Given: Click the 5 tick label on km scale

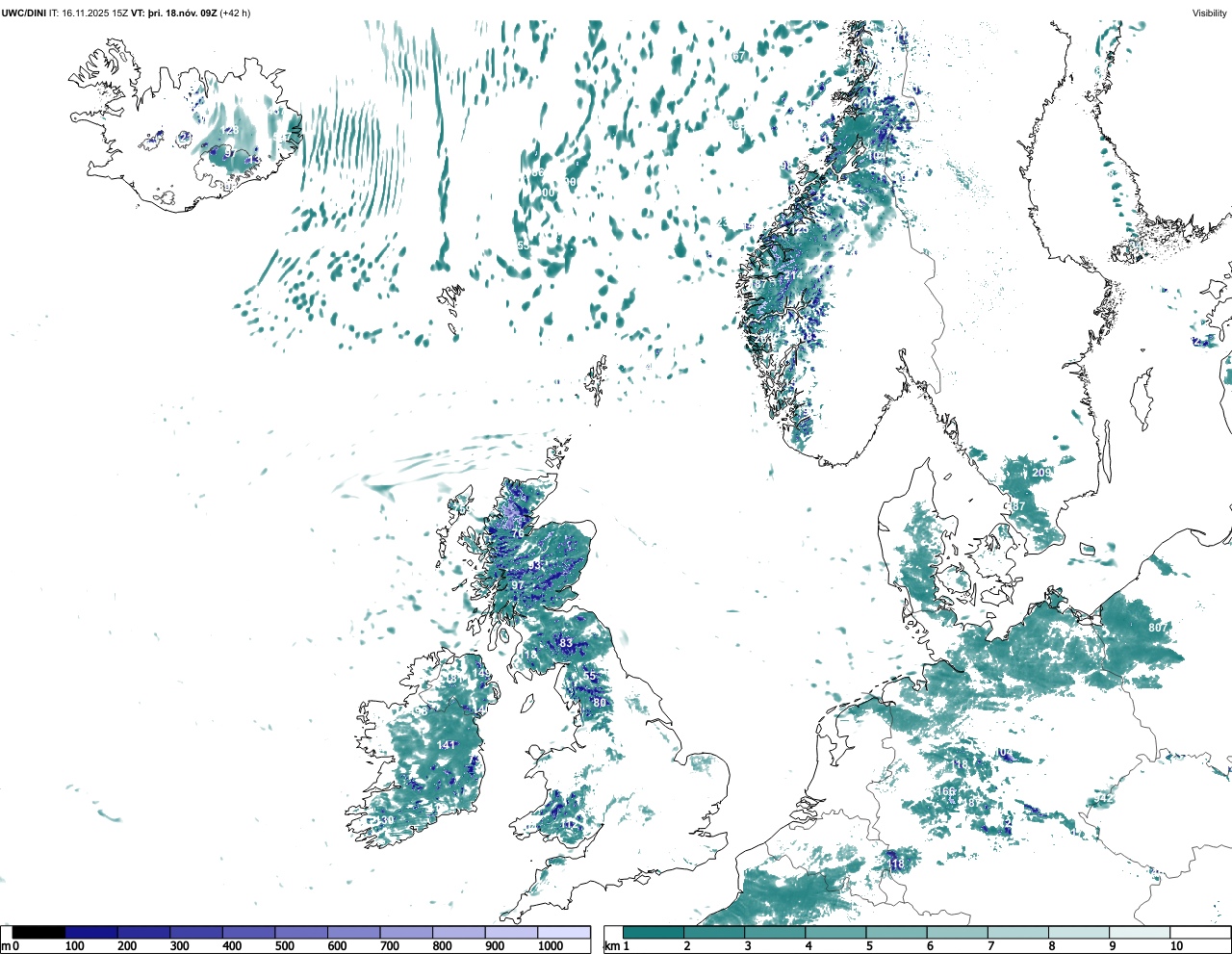Looking at the screenshot, I should coord(868,946).
